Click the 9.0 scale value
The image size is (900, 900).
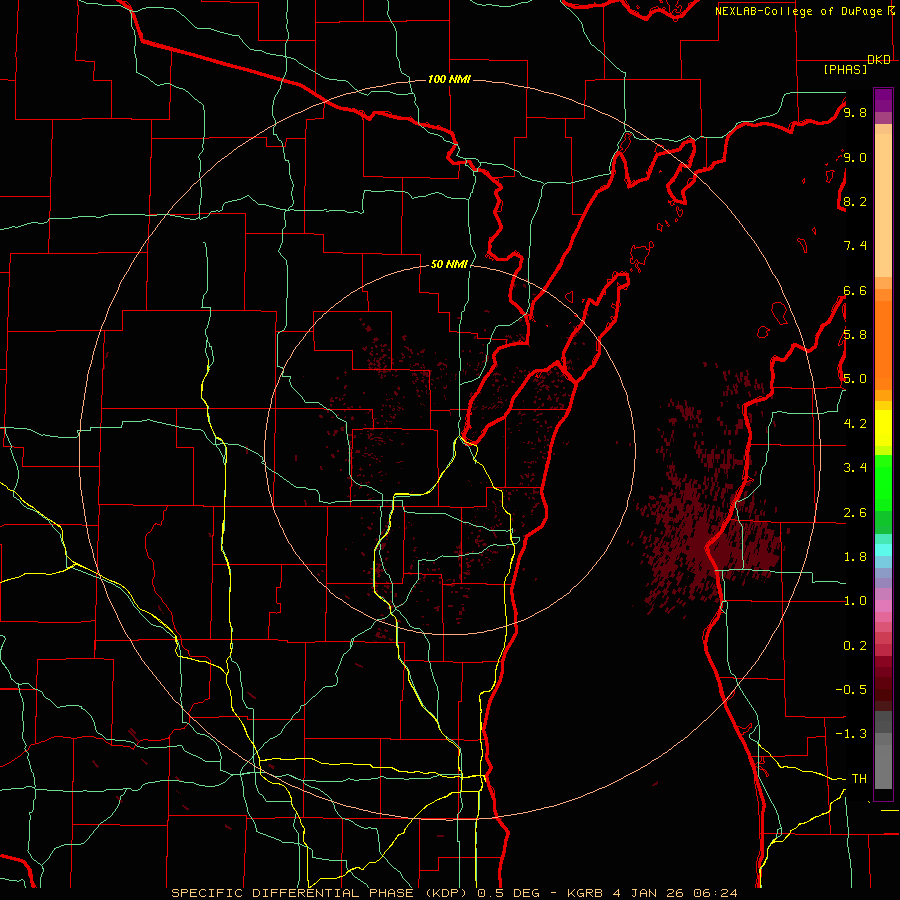[855, 157]
